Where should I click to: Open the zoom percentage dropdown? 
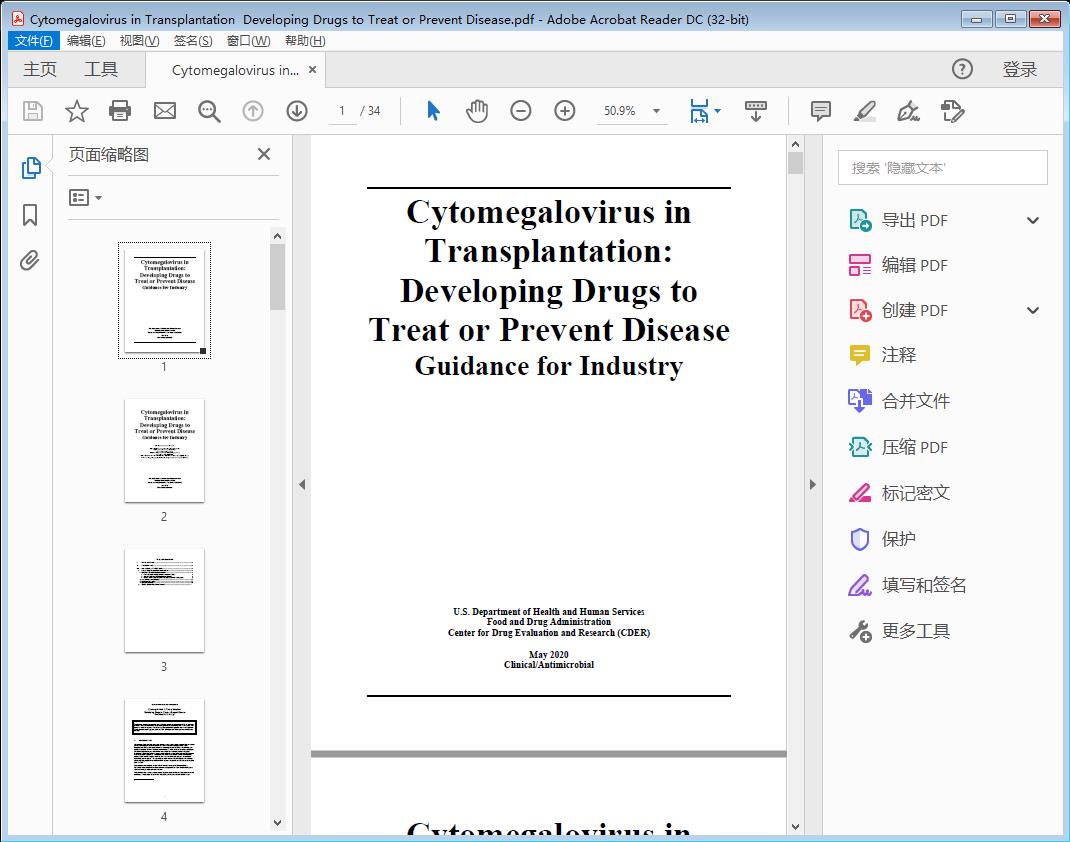pos(655,111)
